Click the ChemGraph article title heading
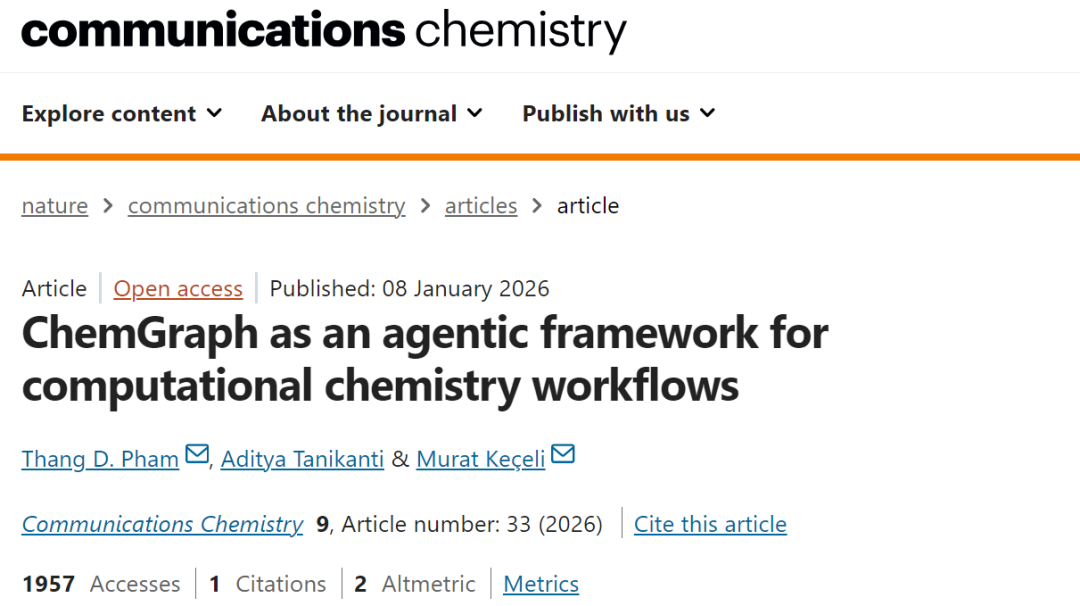 (425, 359)
